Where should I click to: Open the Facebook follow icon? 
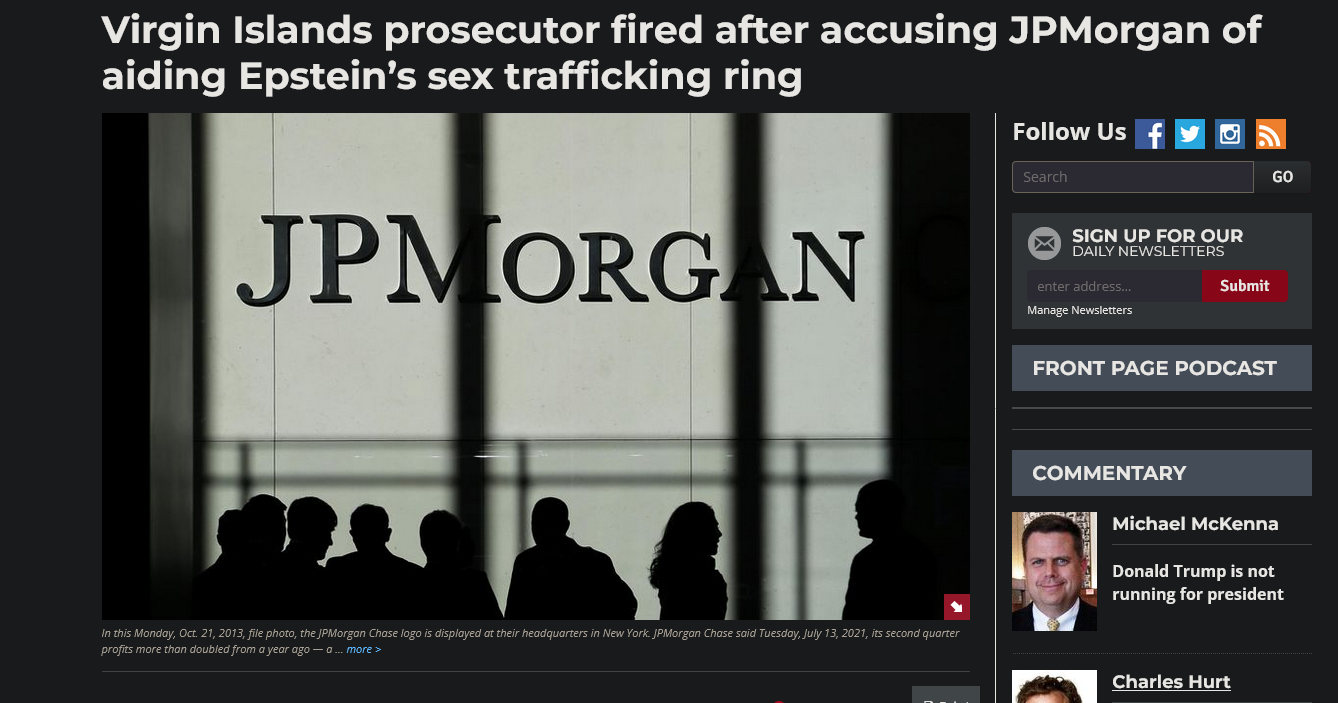1150,134
